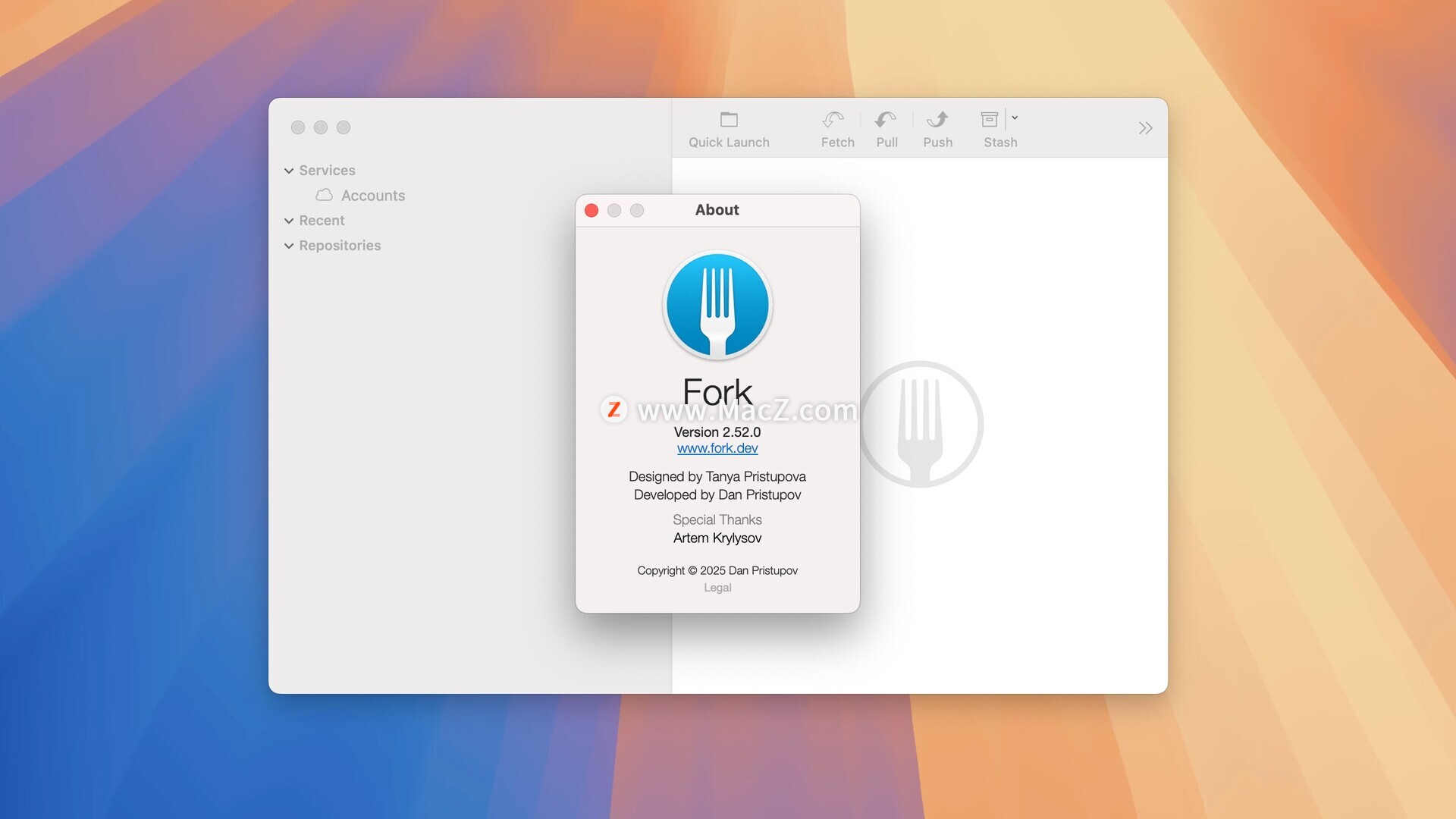Click the Recent section label

pos(322,221)
